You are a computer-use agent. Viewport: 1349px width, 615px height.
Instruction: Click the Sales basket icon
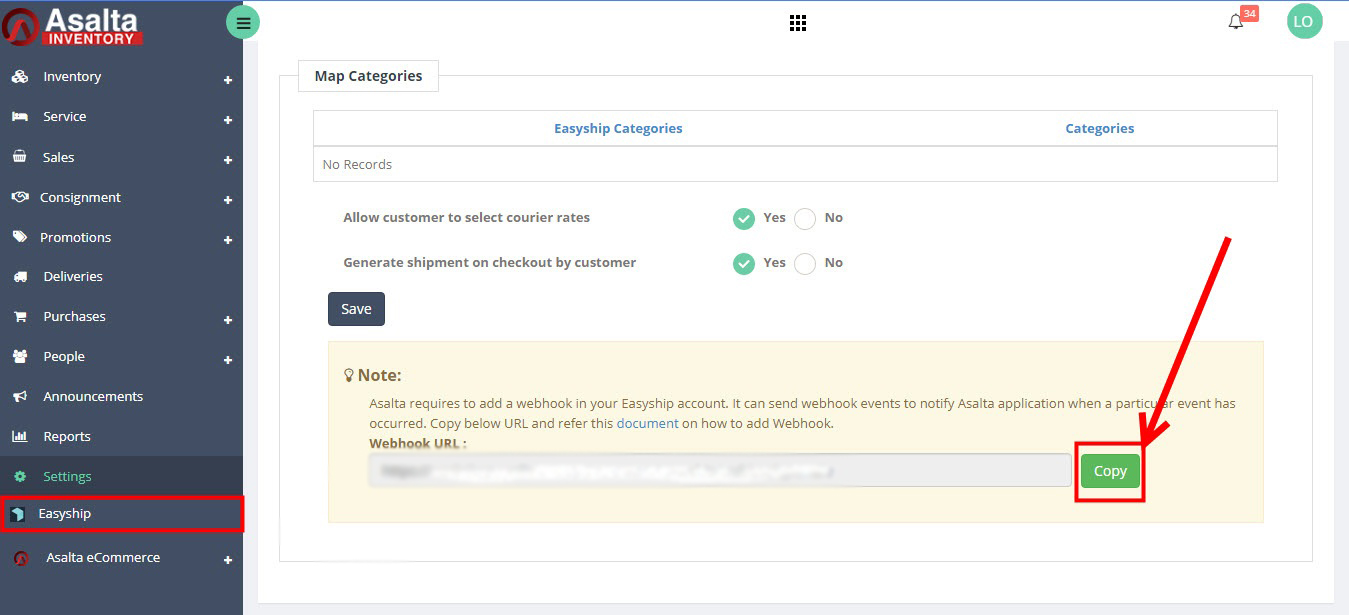[20, 157]
